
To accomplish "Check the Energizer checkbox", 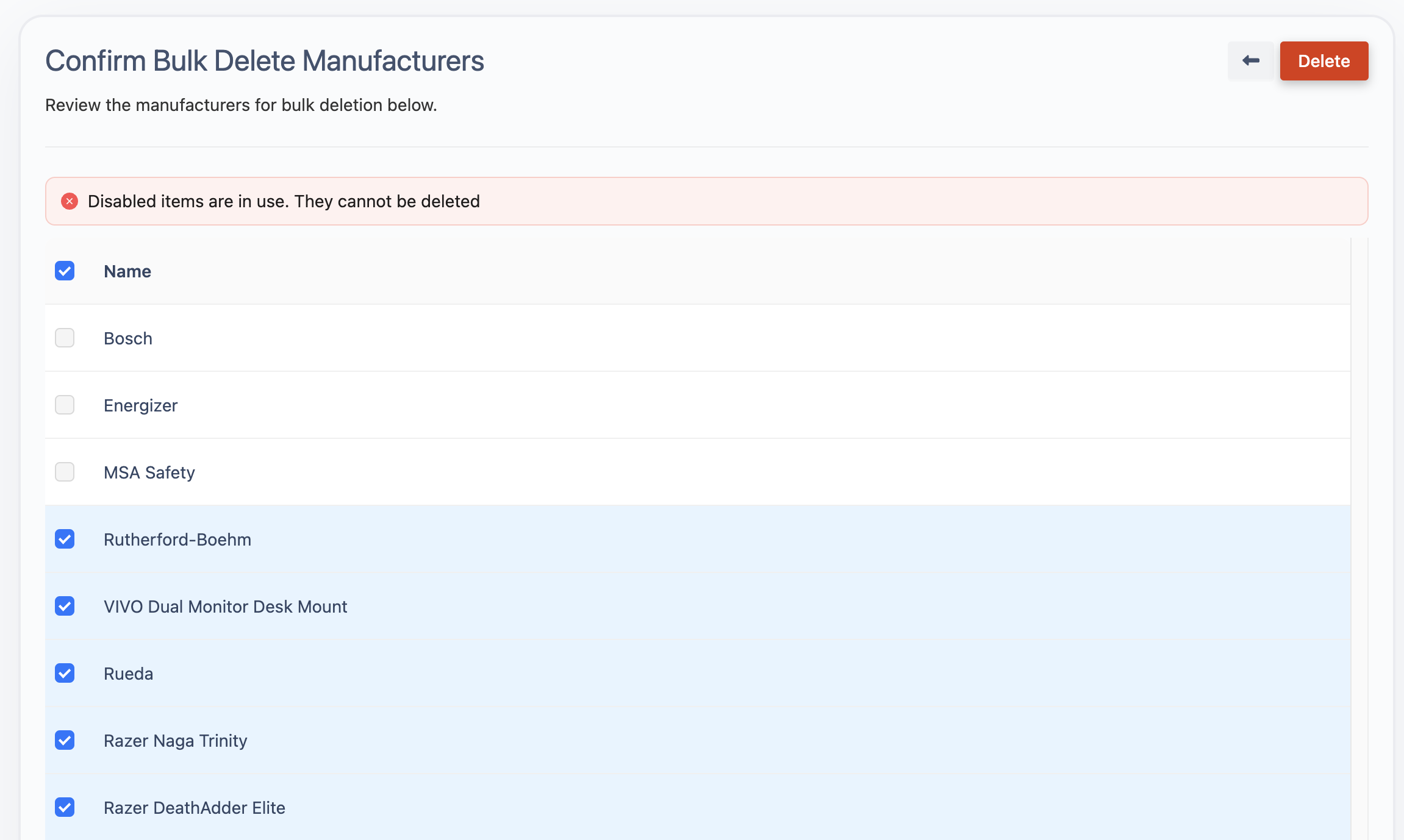I will [x=65, y=405].
